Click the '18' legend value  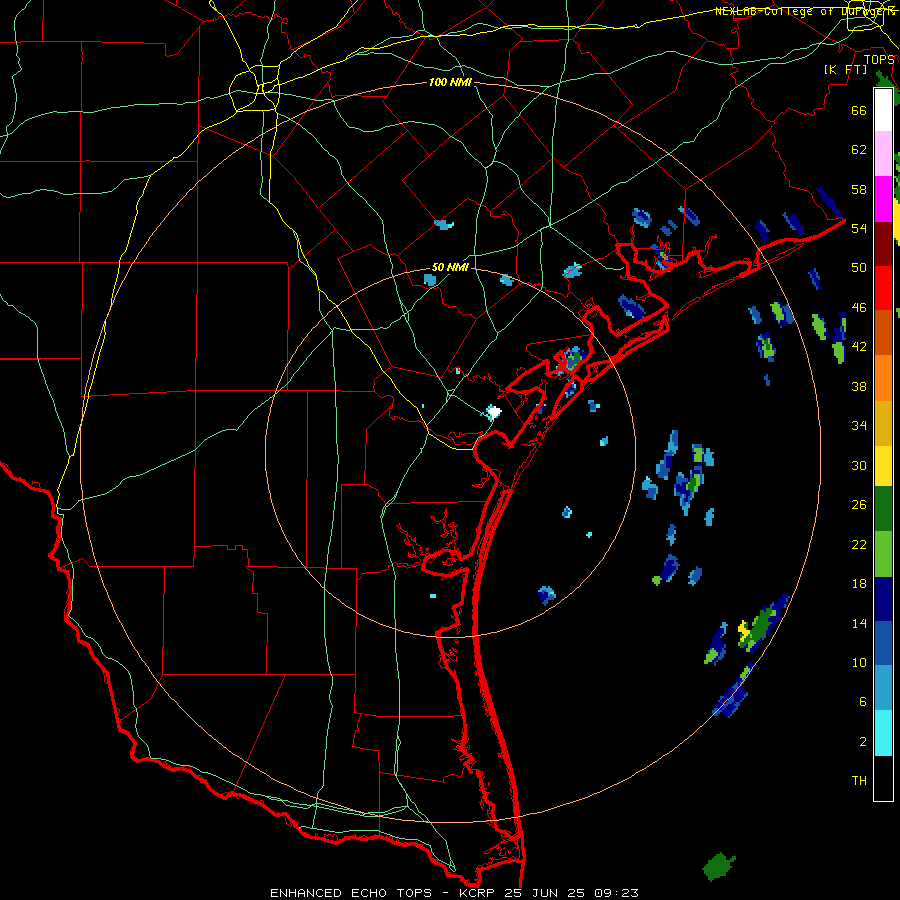pos(859,584)
